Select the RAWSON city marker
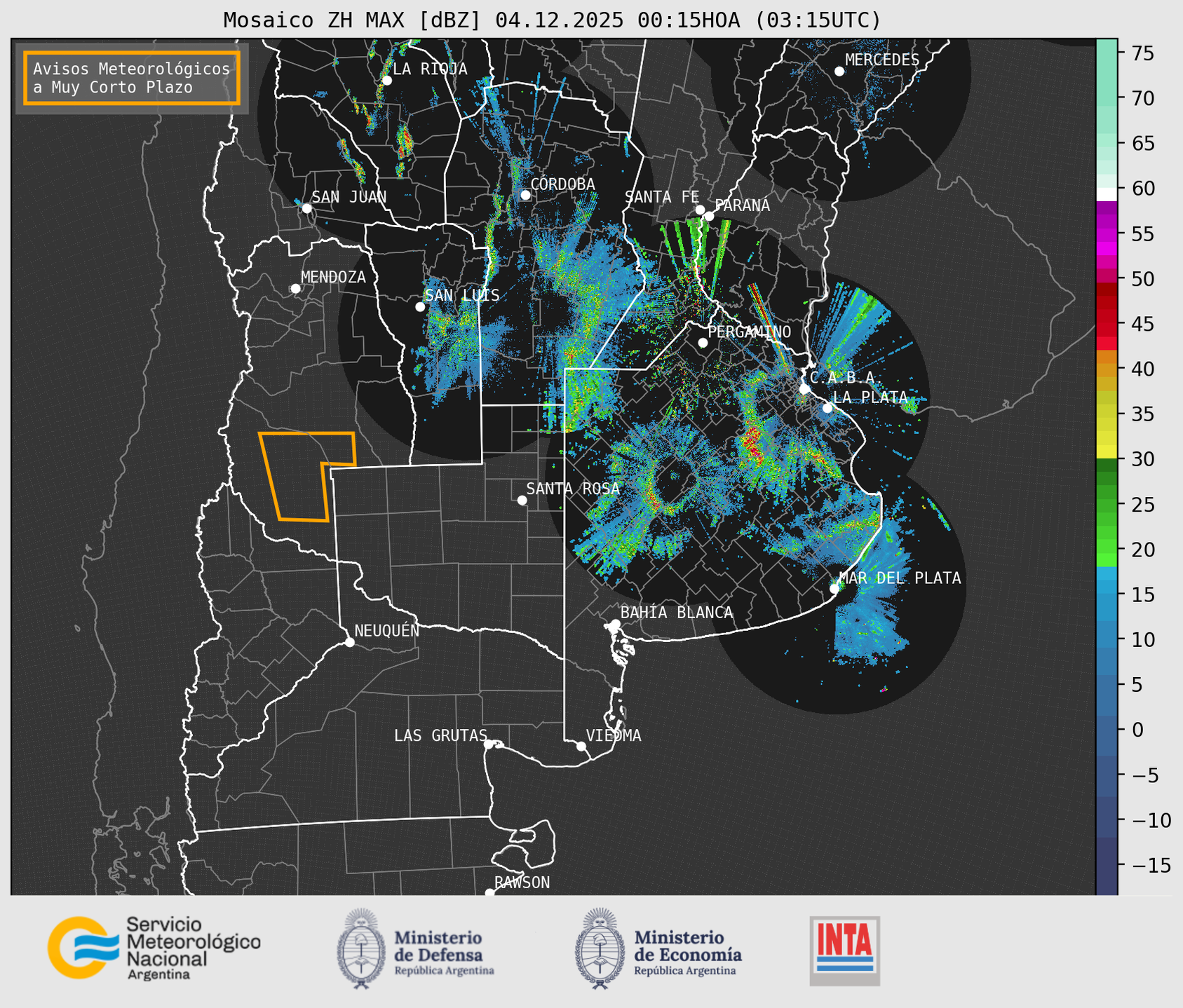Viewport: 1183px width, 1008px height. pos(489,893)
